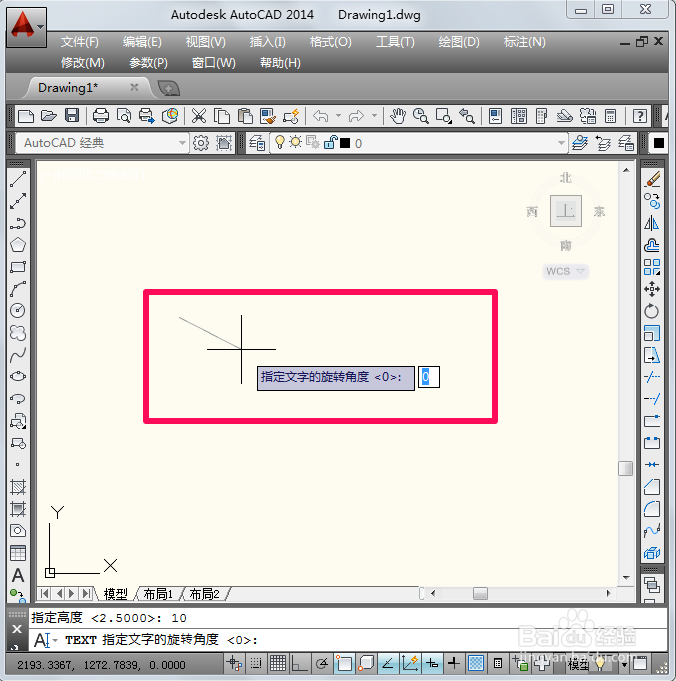Activate the Array tool
Screen dimensions: 676x681
652,267
